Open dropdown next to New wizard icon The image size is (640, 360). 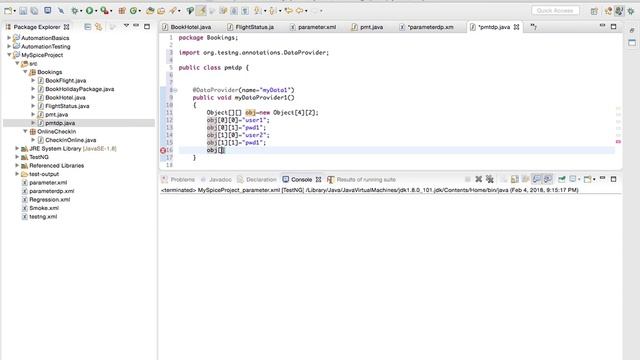(14, 11)
